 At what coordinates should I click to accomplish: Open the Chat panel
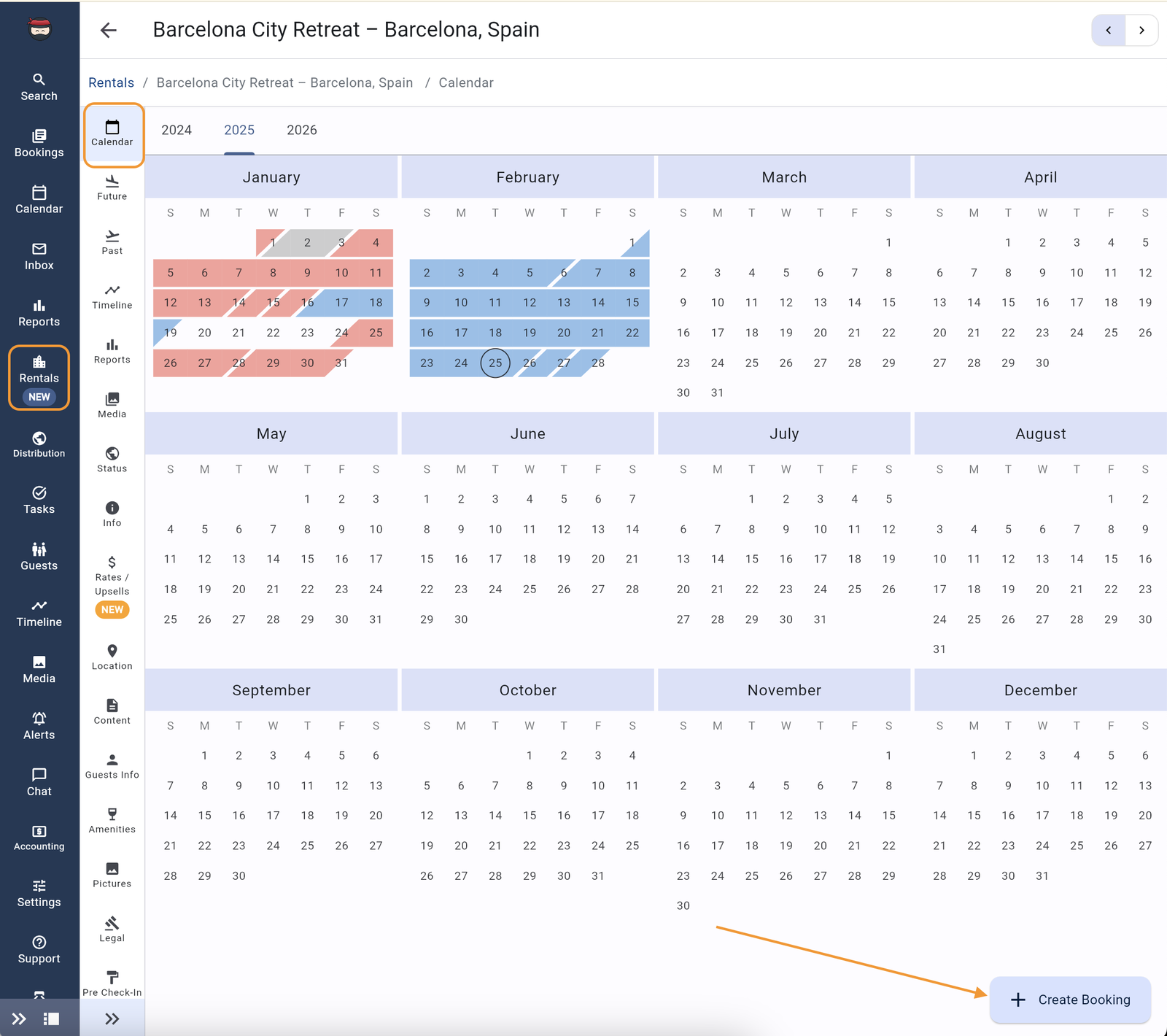(39, 781)
